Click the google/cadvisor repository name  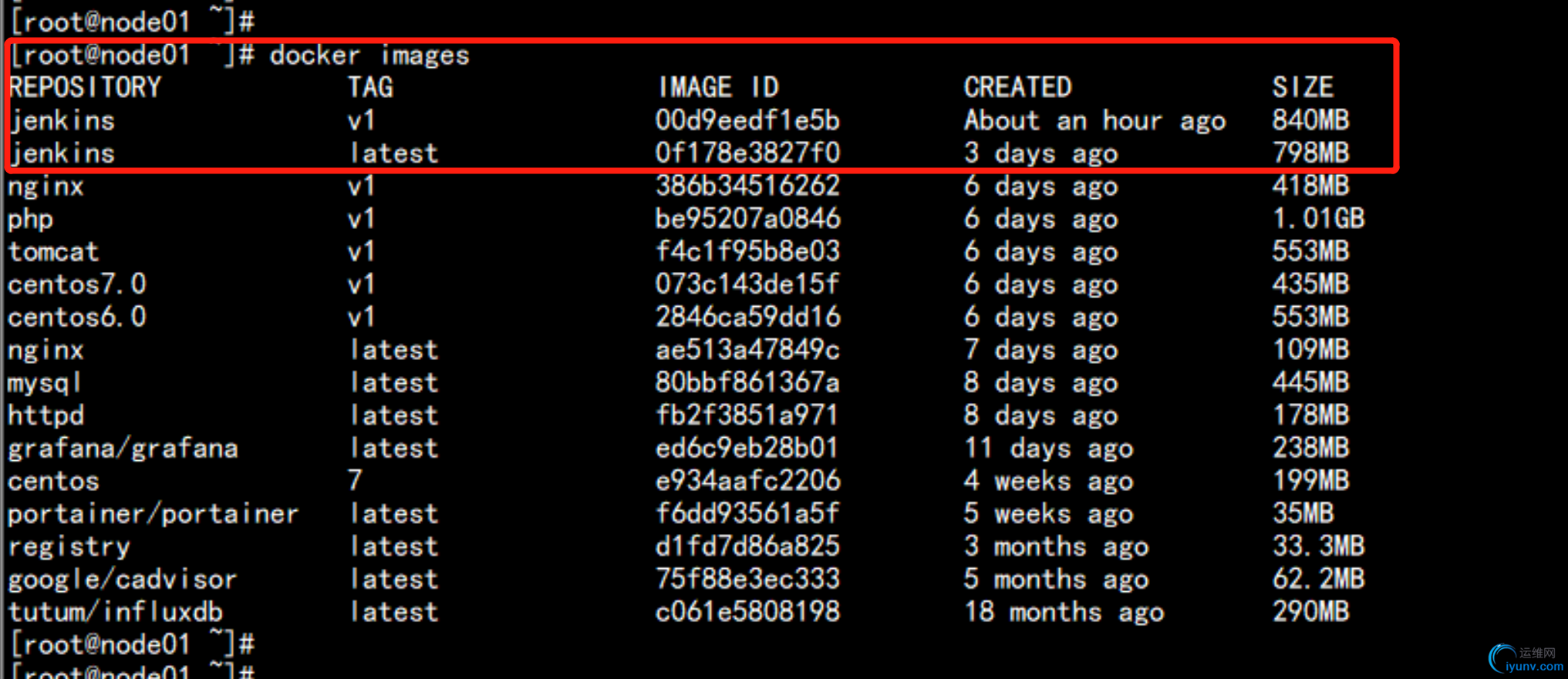tap(122, 580)
